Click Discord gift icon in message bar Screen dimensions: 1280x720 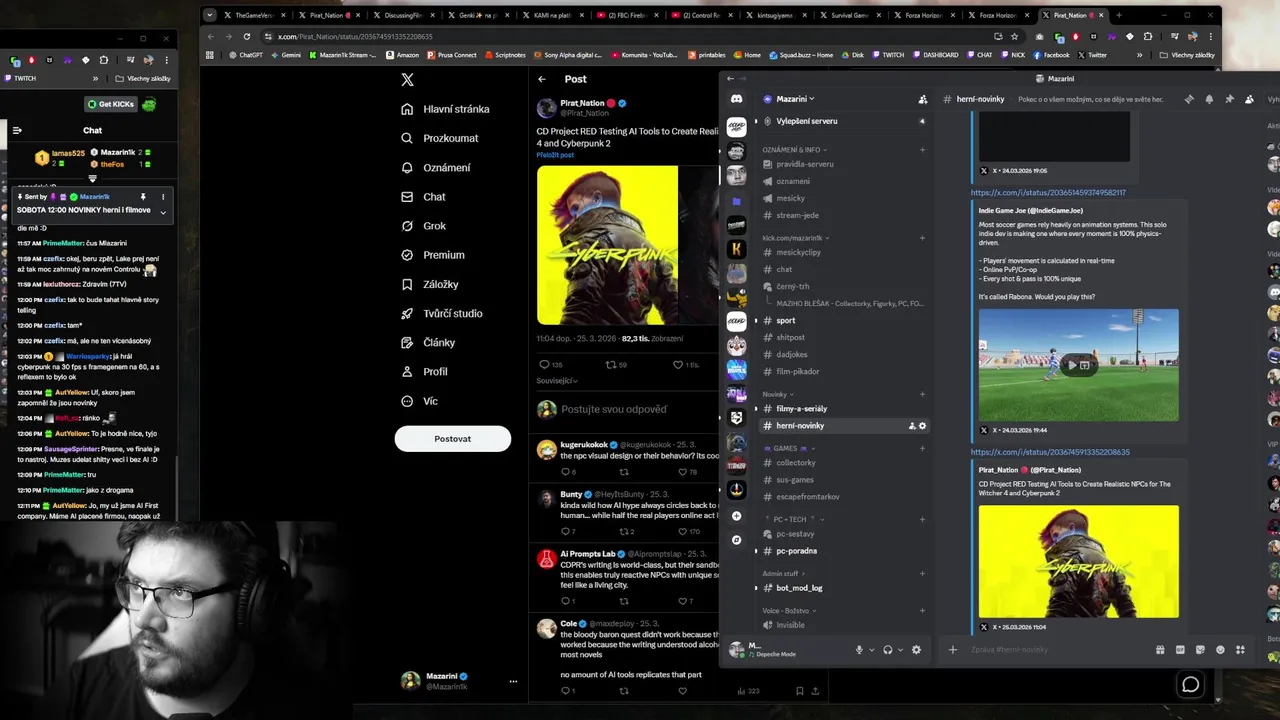point(1160,649)
